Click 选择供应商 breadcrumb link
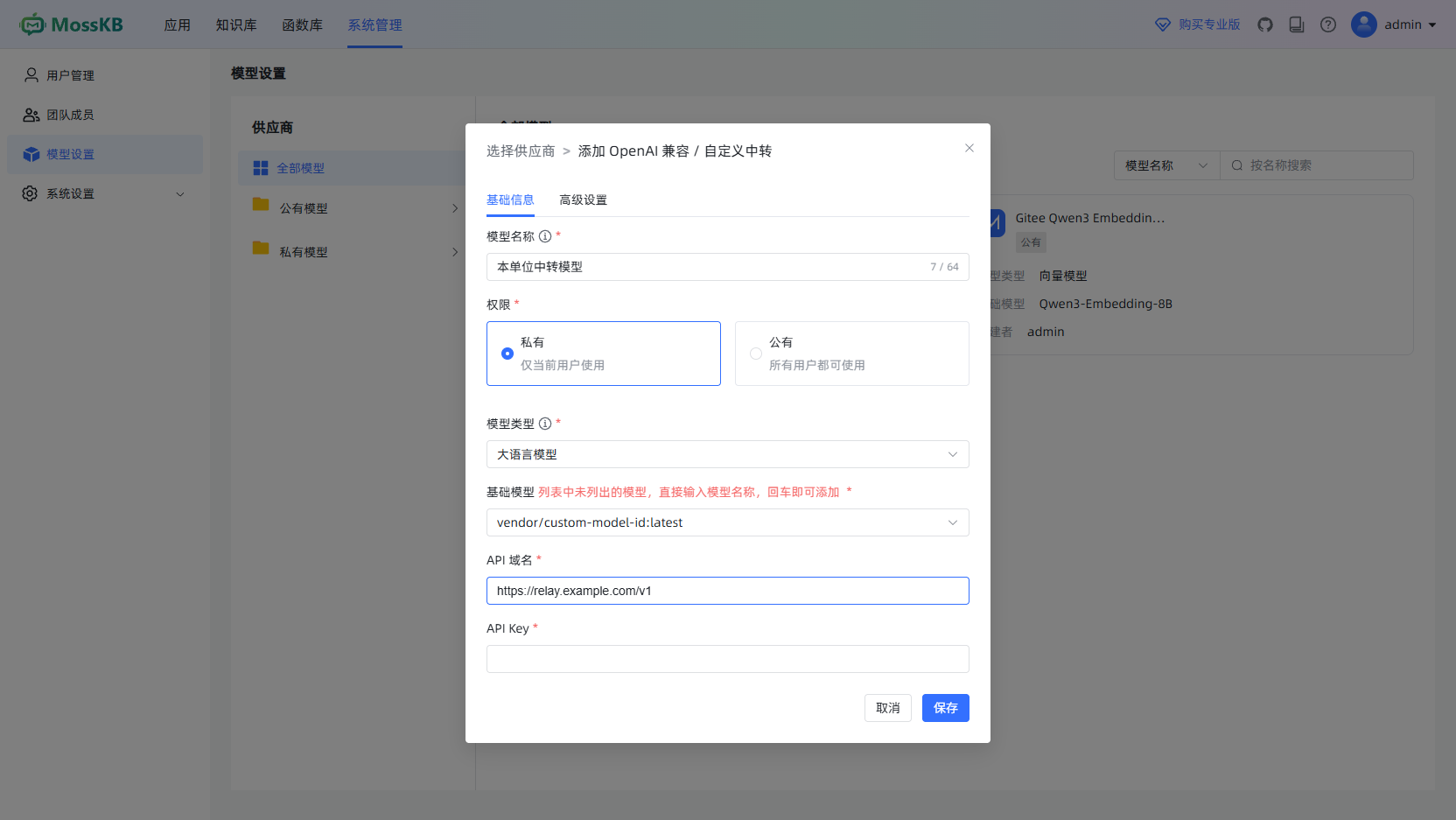This screenshot has height=820, width=1456. (x=521, y=151)
